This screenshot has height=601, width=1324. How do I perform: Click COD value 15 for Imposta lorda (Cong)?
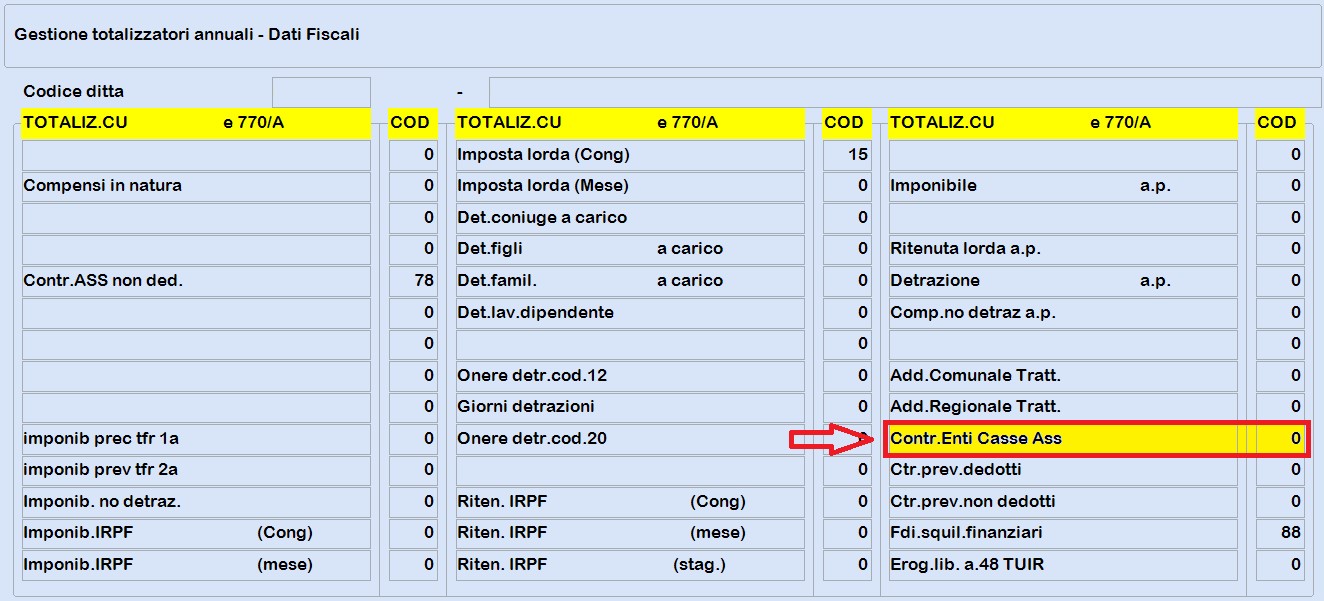[x=847, y=155]
